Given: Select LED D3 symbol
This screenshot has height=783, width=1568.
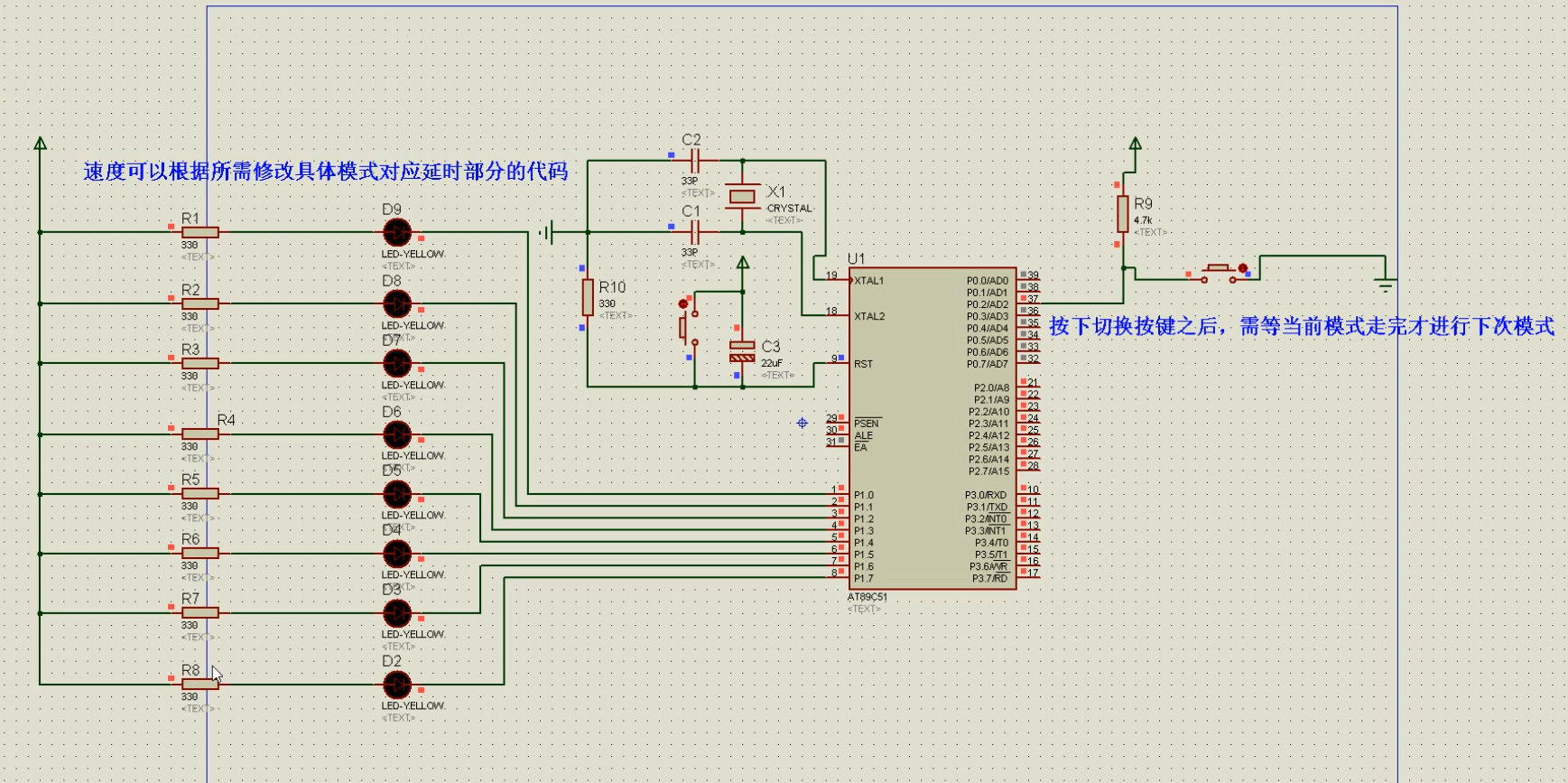Looking at the screenshot, I should point(397,613).
